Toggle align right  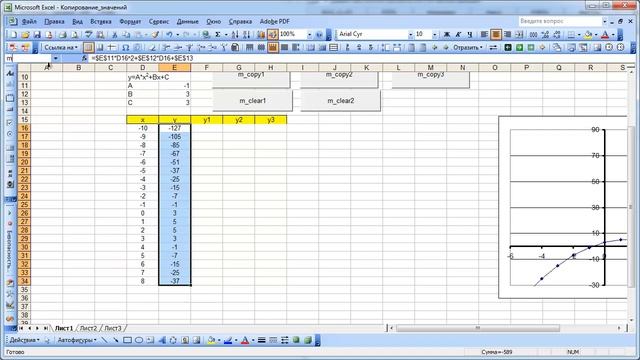point(507,35)
